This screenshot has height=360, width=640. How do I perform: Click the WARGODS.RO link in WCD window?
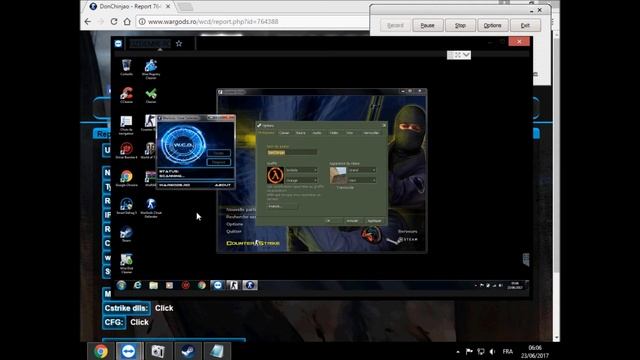[x=174, y=185]
